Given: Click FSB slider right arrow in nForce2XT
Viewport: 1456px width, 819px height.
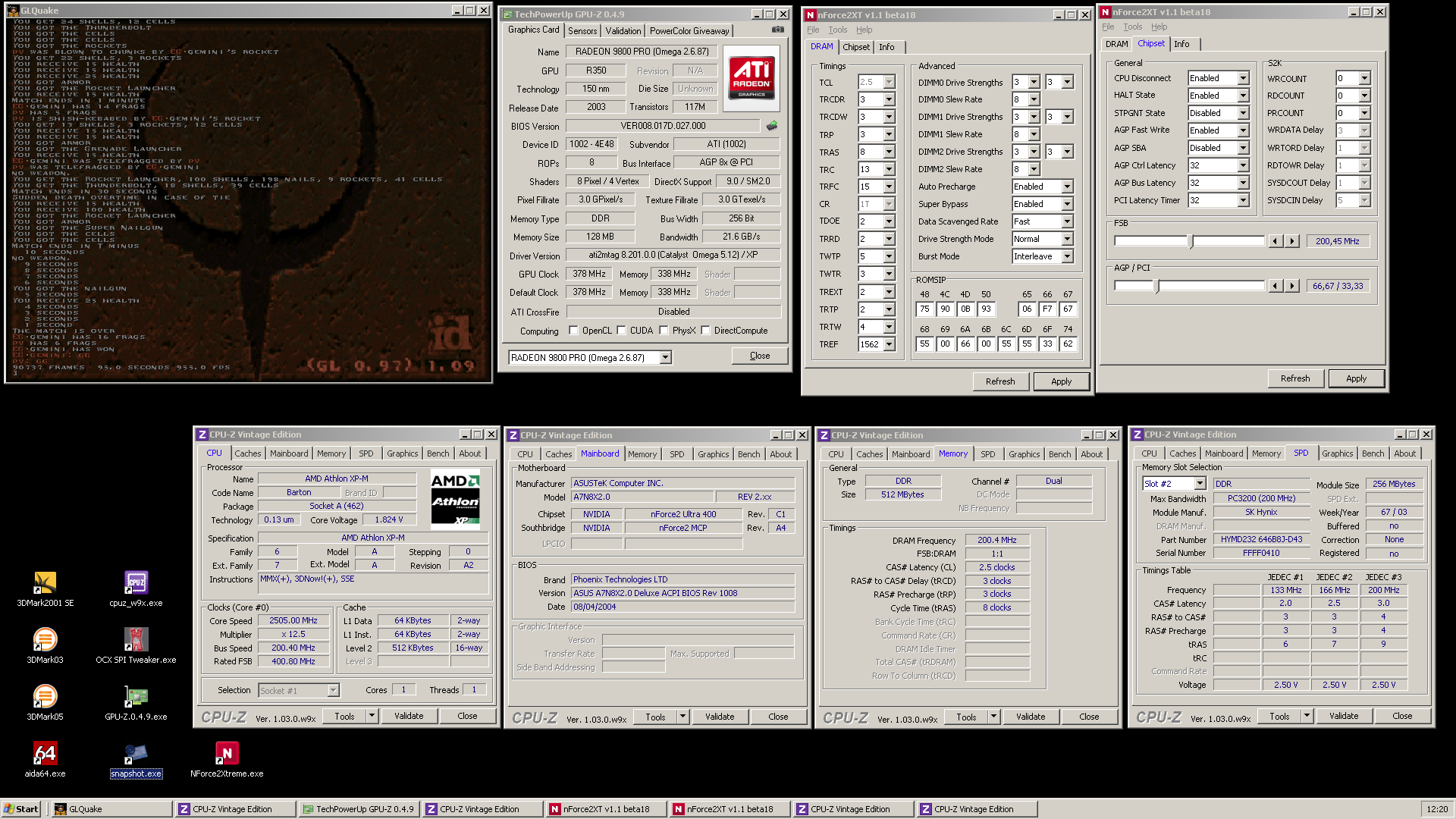Looking at the screenshot, I should [x=1292, y=241].
